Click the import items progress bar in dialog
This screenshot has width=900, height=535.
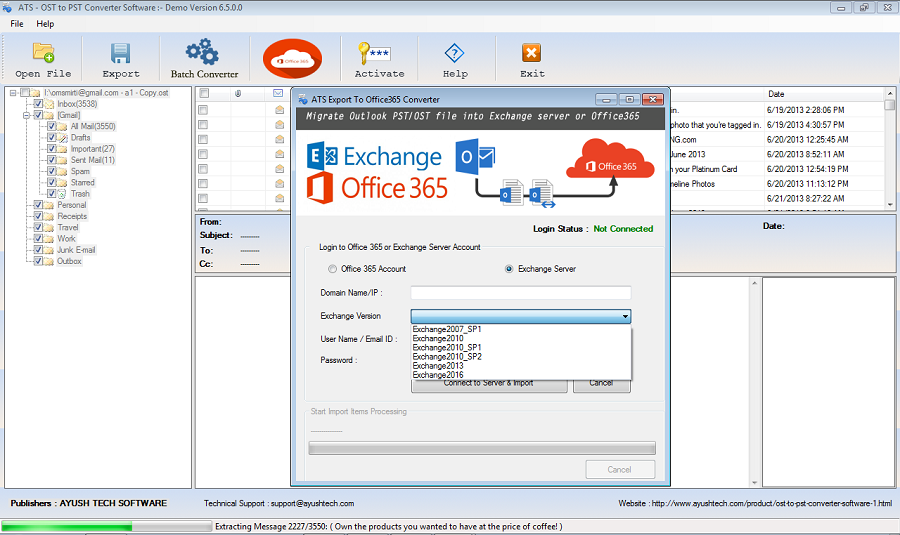pos(482,448)
